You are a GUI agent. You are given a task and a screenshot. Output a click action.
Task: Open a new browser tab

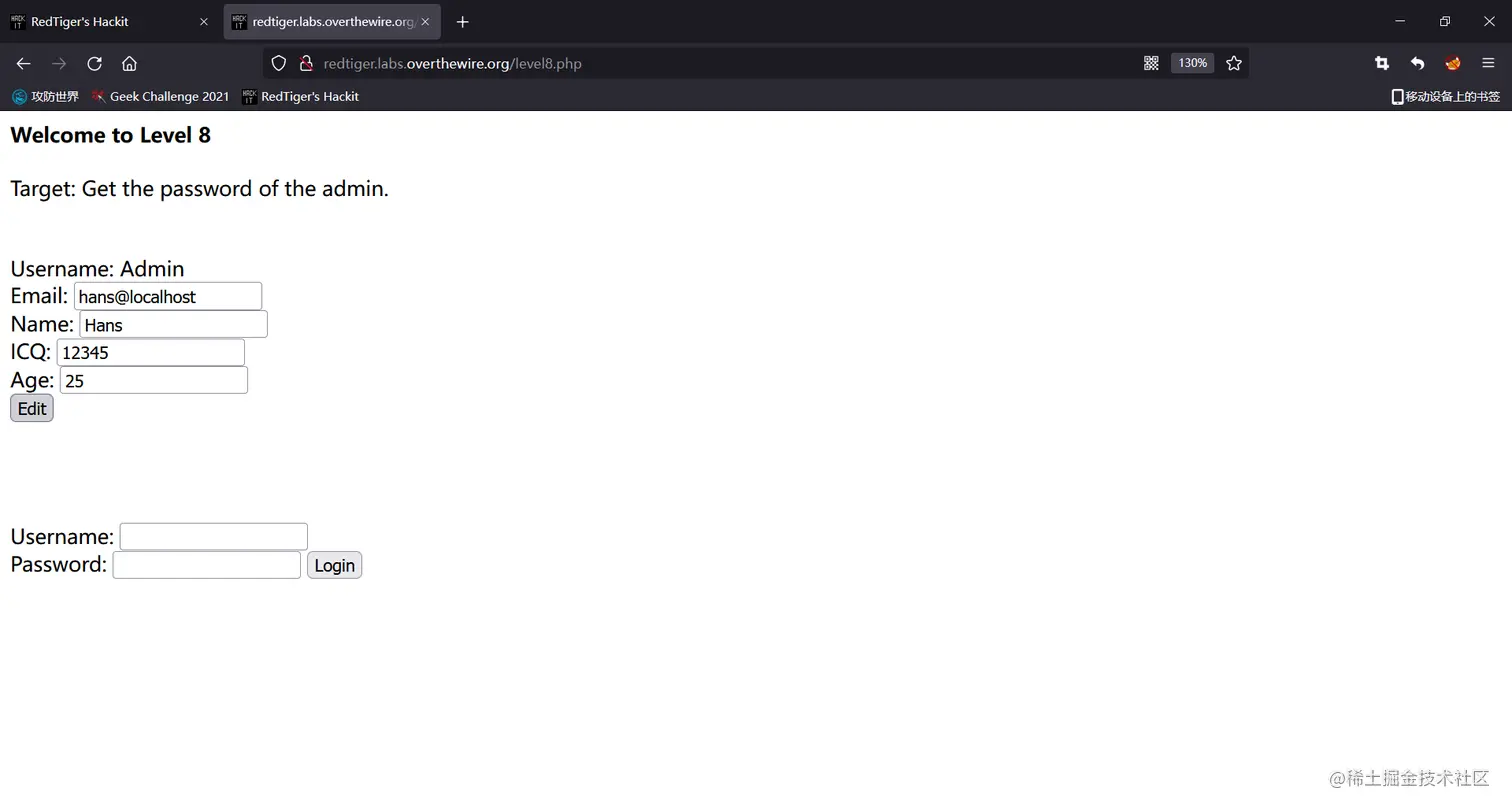462,22
